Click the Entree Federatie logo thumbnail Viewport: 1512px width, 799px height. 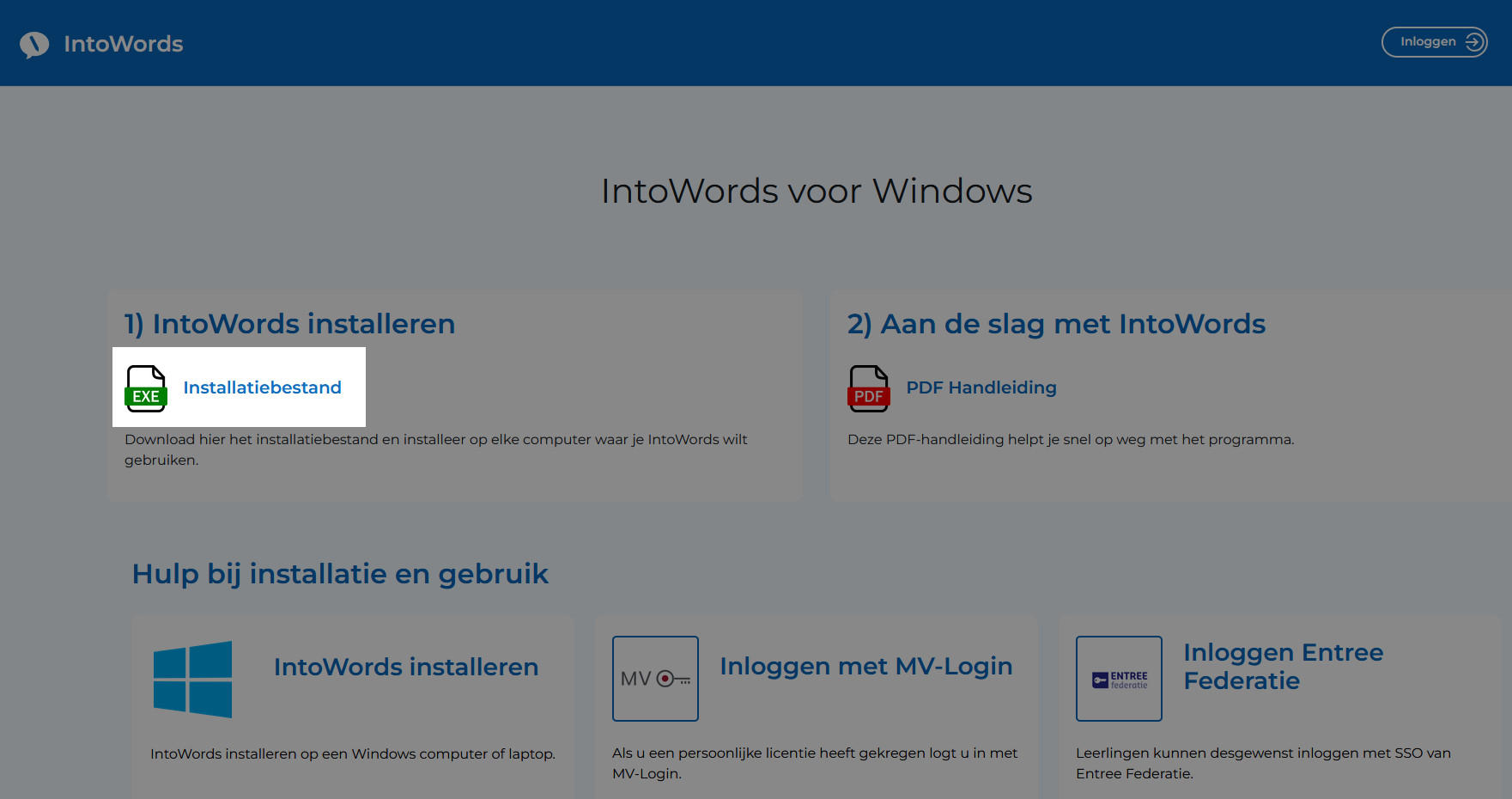[x=1119, y=679]
